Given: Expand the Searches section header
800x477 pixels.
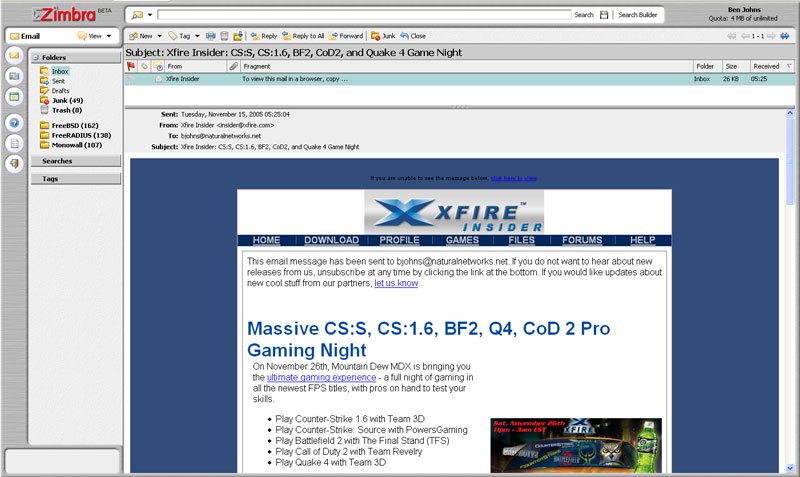Looking at the screenshot, I should click(x=76, y=161).
